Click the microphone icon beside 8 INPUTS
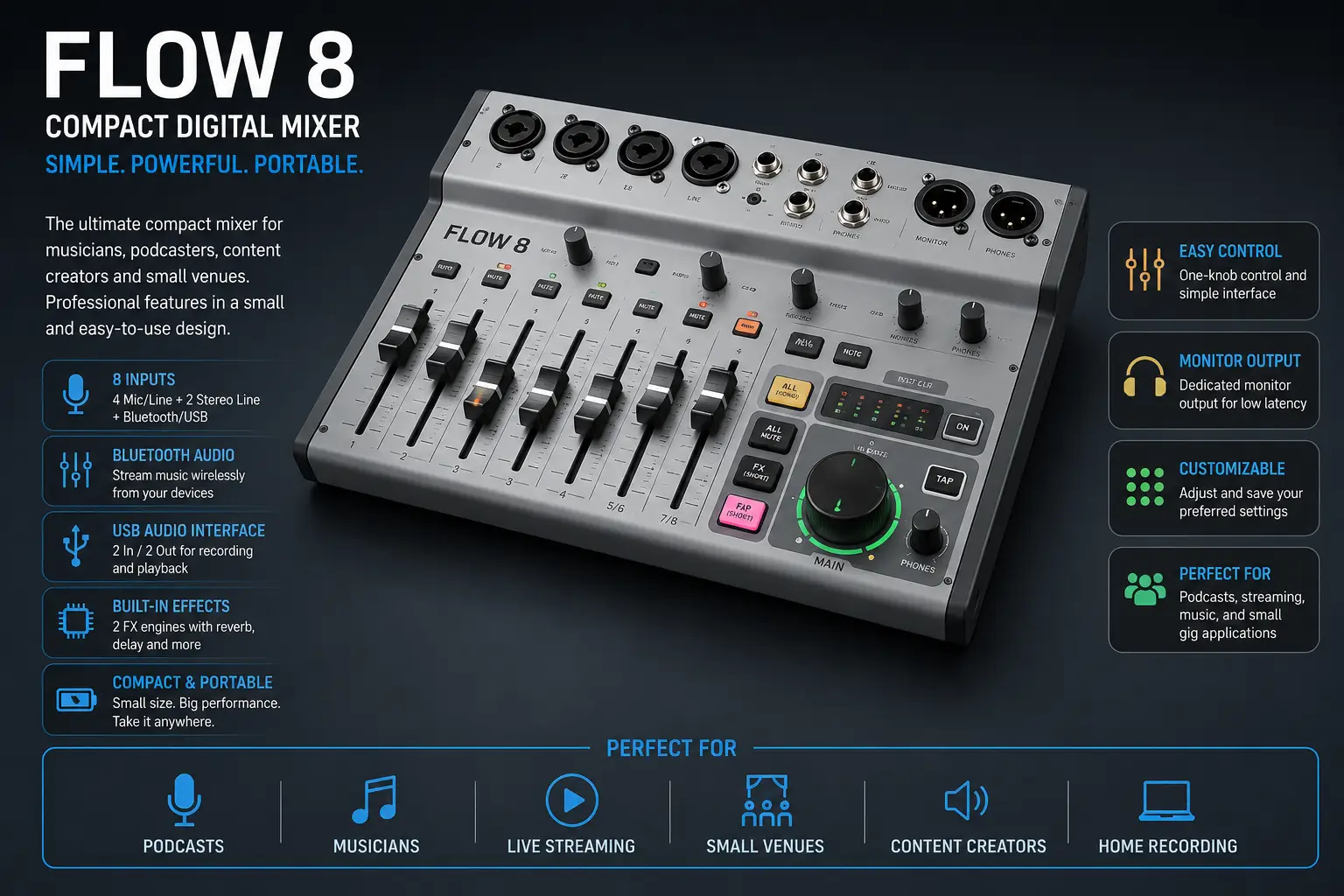The height and width of the screenshot is (896, 1344). click(x=76, y=395)
